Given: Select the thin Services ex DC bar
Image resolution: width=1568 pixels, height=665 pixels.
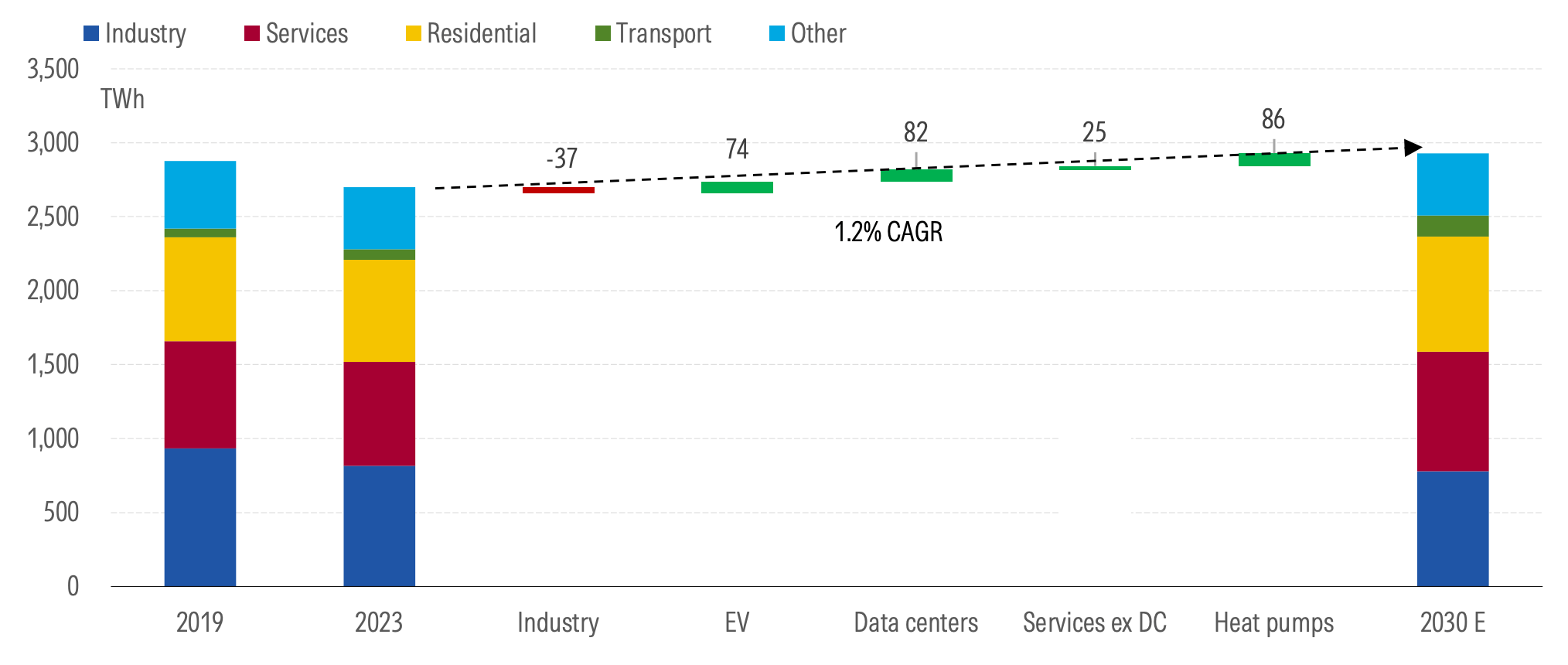Looking at the screenshot, I should [1095, 168].
